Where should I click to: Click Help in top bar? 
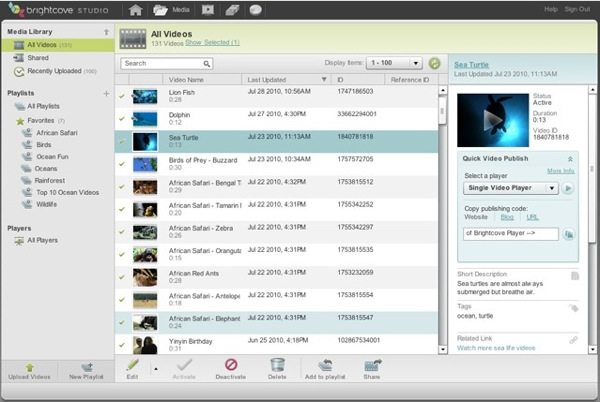tap(551, 9)
